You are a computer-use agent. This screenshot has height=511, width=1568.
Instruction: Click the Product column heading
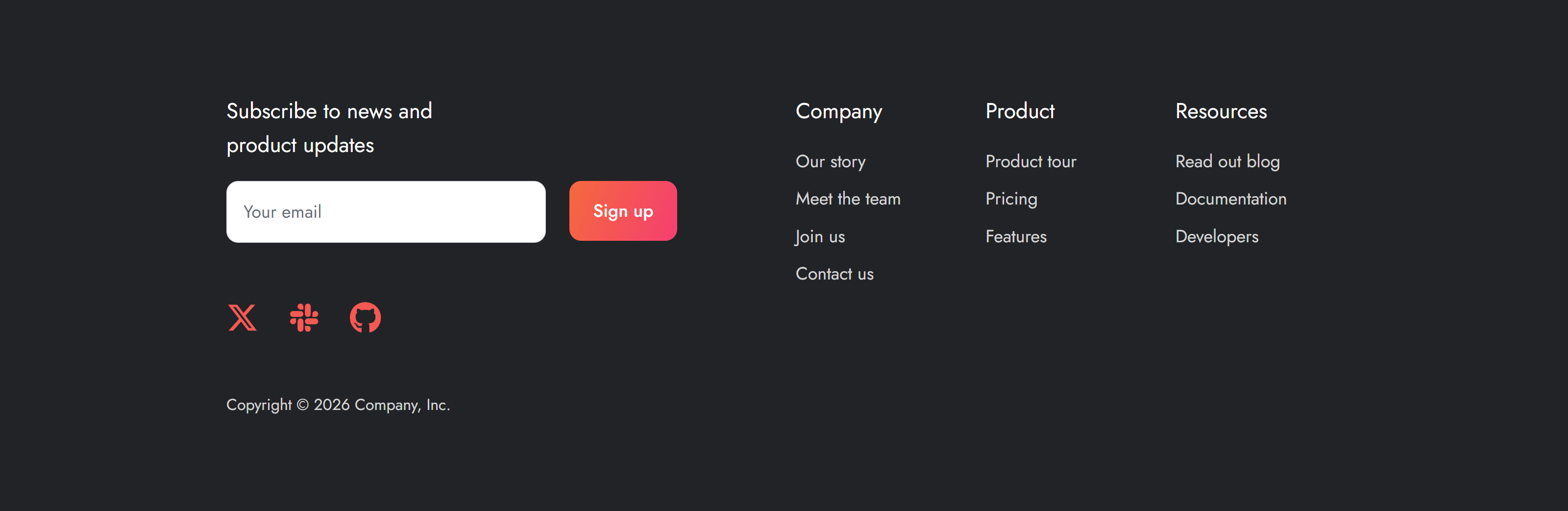point(1020,111)
